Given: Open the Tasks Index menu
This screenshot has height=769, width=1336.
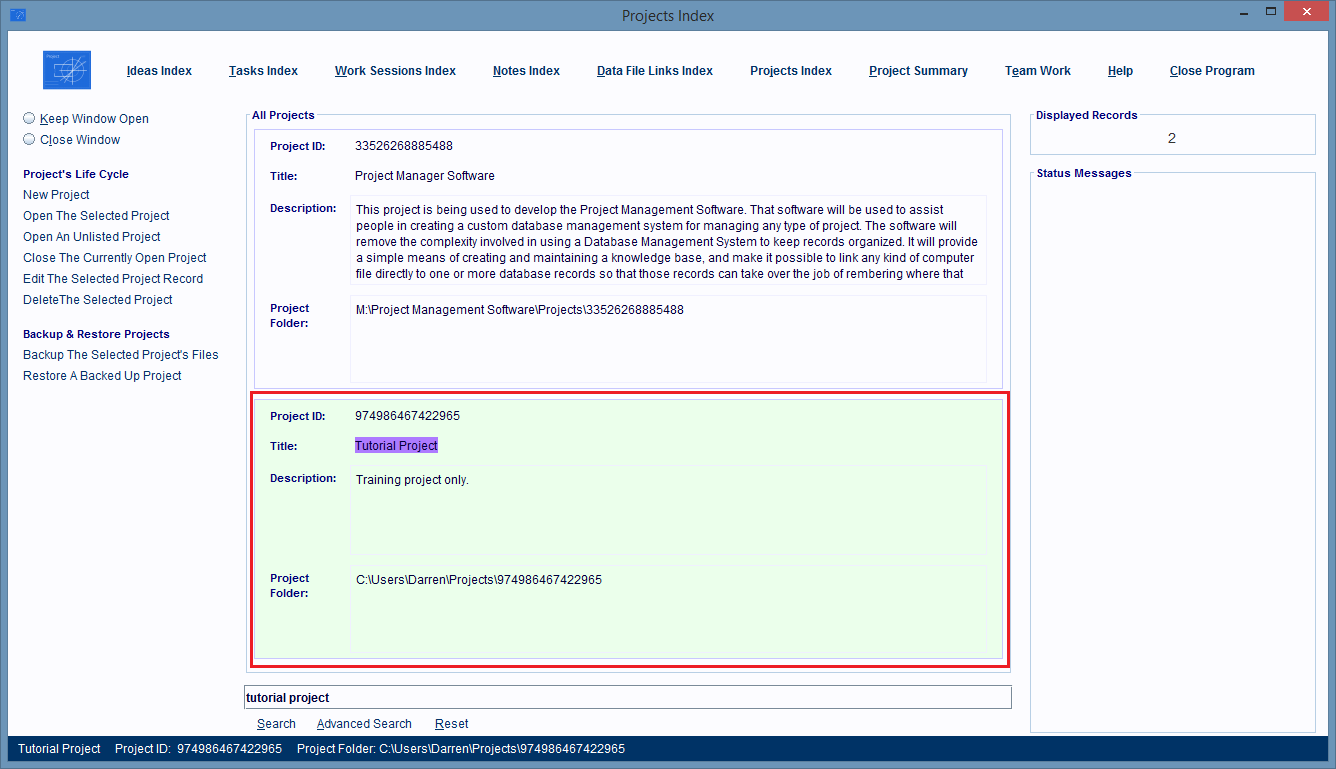Looking at the screenshot, I should click(x=263, y=71).
